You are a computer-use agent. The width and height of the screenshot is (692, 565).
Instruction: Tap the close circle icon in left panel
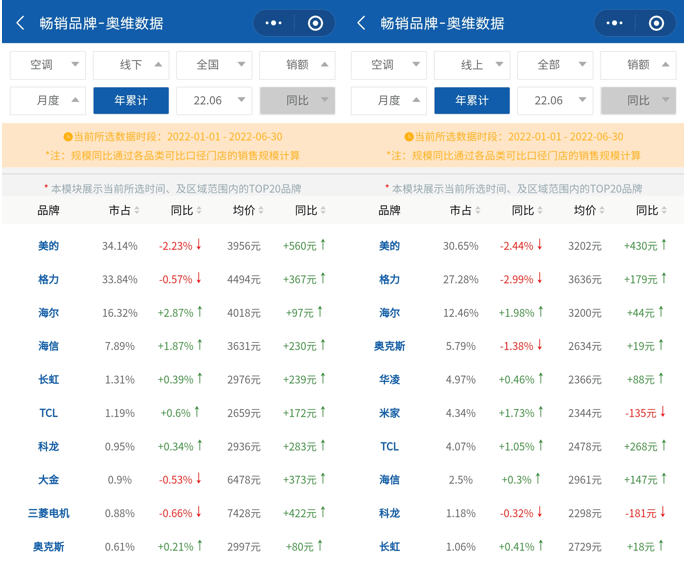(x=315, y=23)
